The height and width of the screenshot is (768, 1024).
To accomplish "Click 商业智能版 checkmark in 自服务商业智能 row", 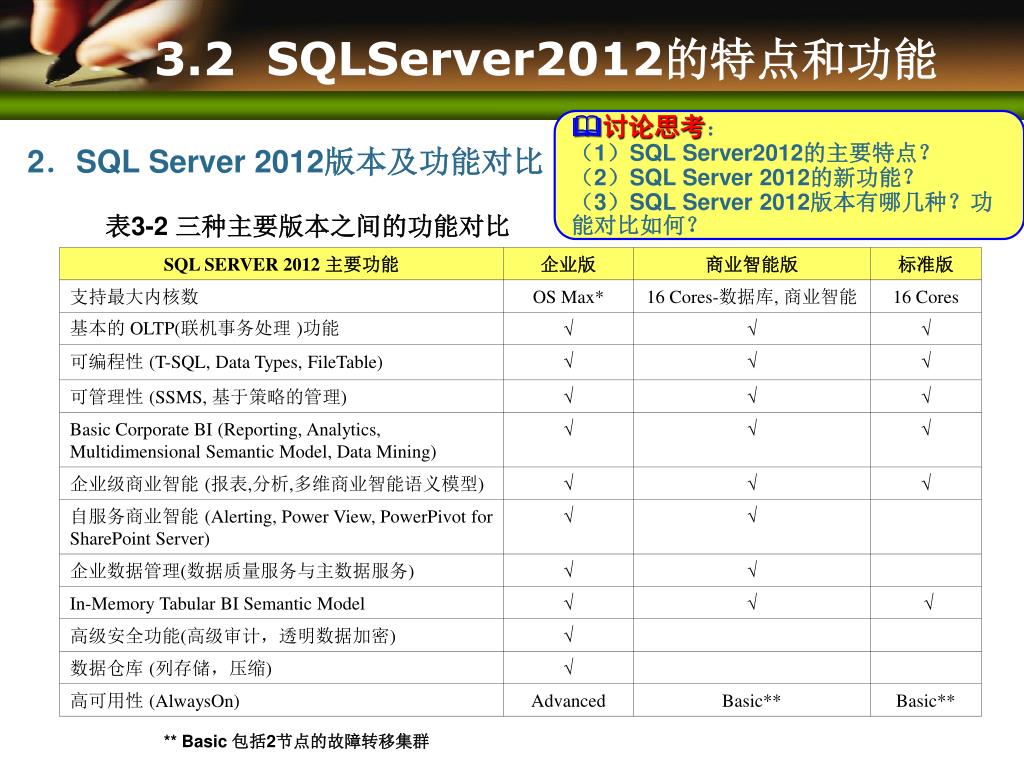I will pyautogui.click(x=752, y=515).
